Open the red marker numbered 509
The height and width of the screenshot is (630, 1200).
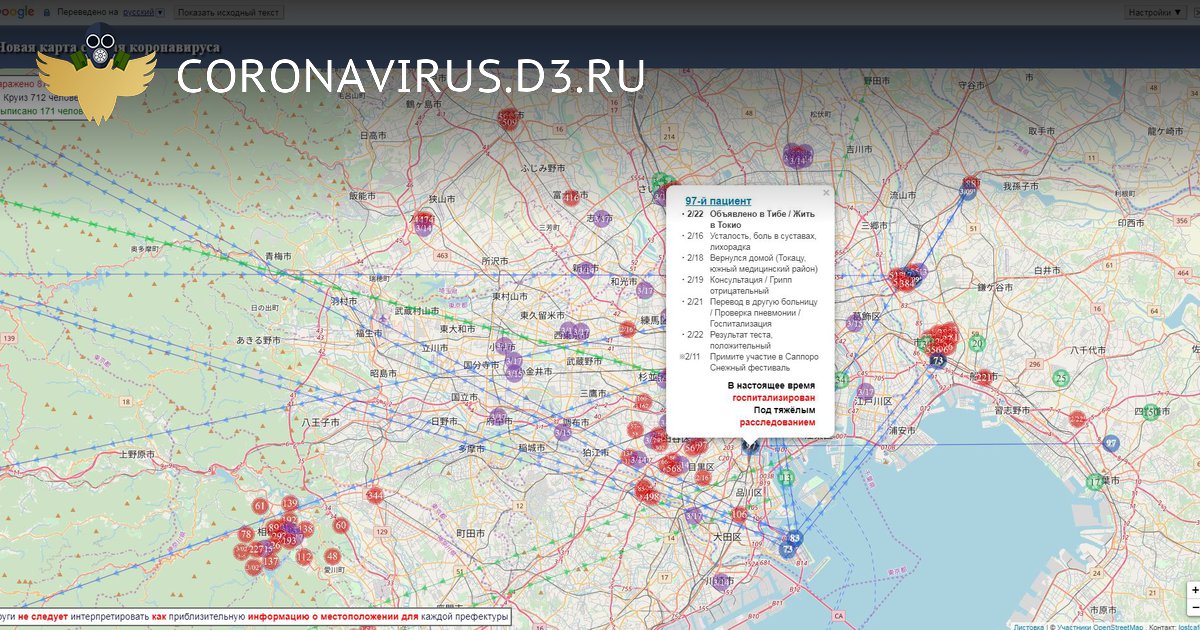pos(510,123)
